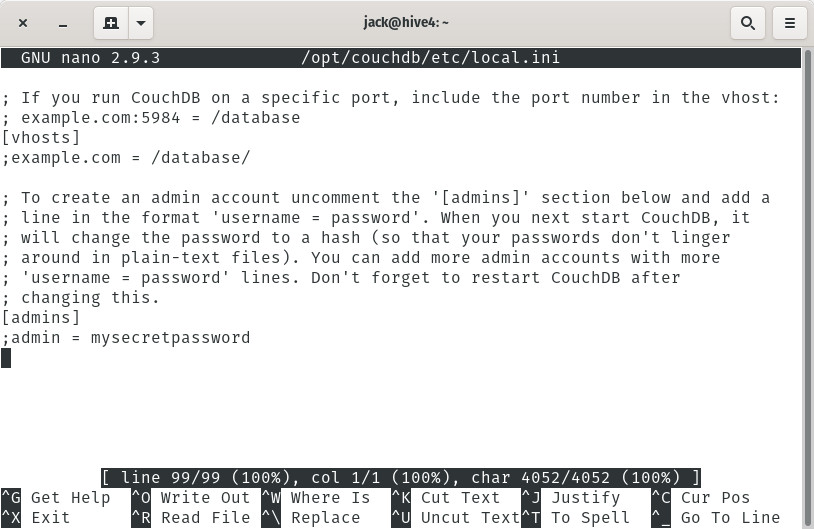Click the ^G Get Help shortcut
The height and width of the screenshot is (529, 814).
point(56,498)
